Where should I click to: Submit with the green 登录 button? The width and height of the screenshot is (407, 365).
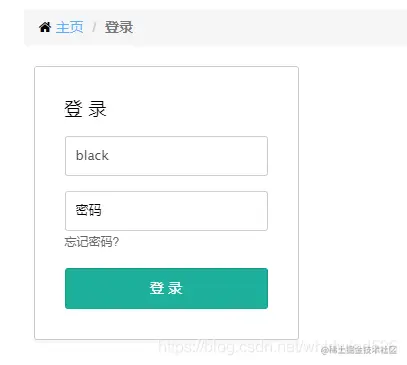[x=166, y=288]
